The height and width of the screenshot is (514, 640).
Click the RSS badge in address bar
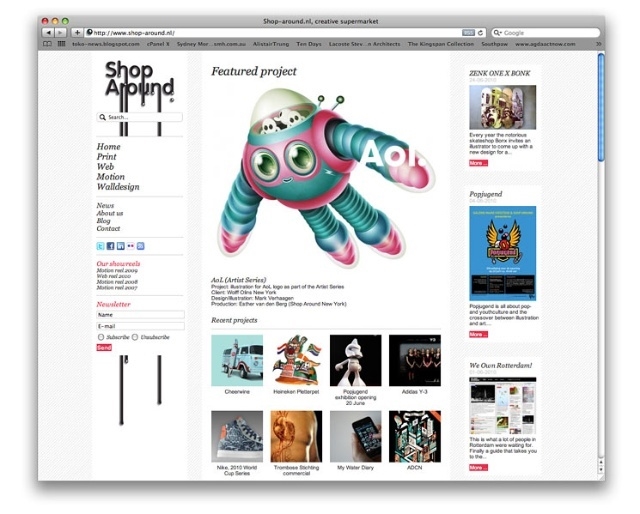tap(468, 33)
